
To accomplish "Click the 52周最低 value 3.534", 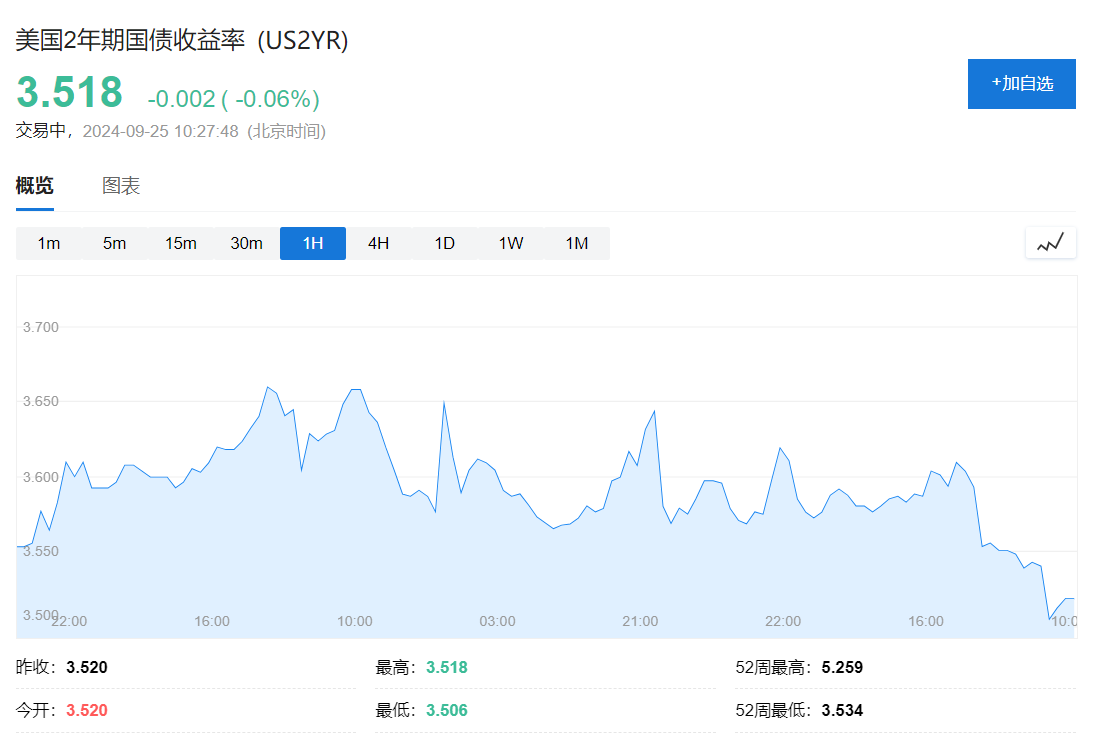I will (x=843, y=710).
